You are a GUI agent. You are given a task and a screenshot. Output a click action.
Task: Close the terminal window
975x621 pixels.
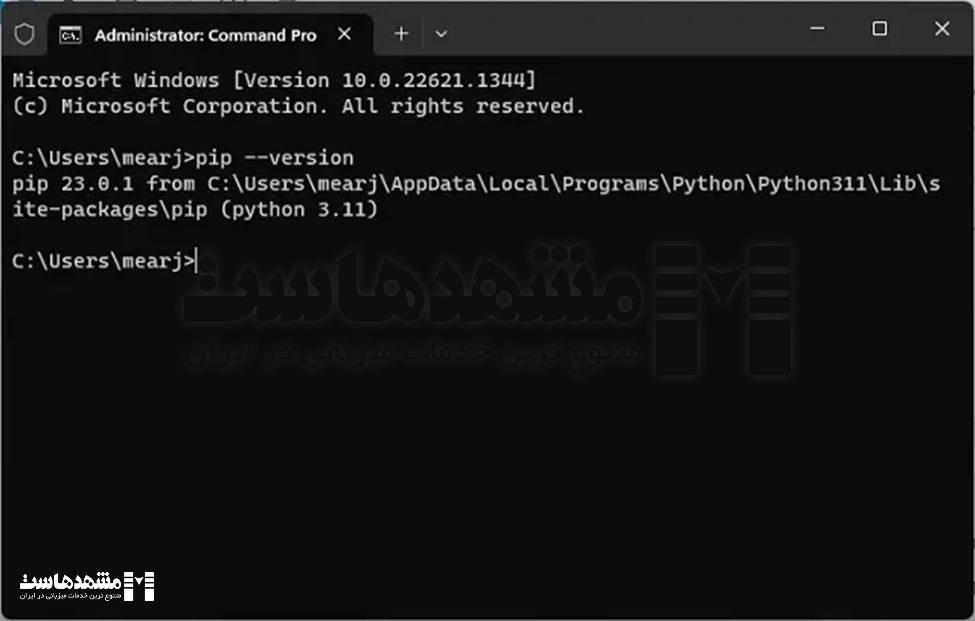click(x=941, y=29)
